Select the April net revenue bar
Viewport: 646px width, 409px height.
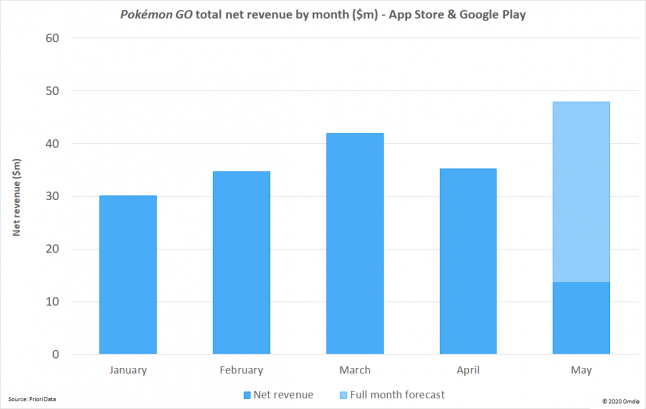click(468, 262)
